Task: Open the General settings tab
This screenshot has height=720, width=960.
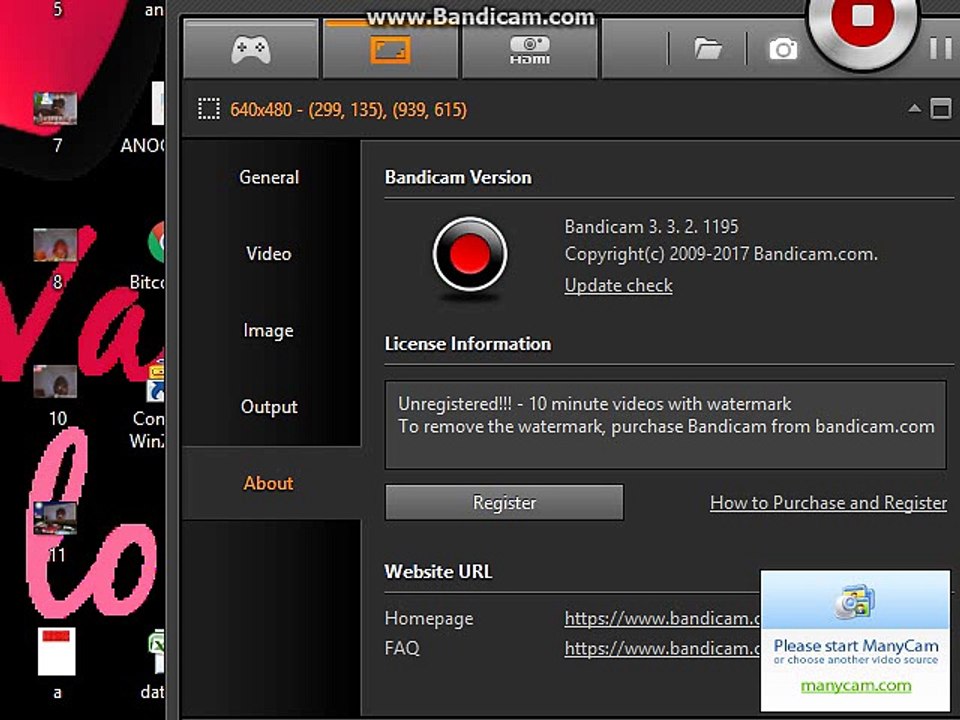Action: tap(269, 177)
